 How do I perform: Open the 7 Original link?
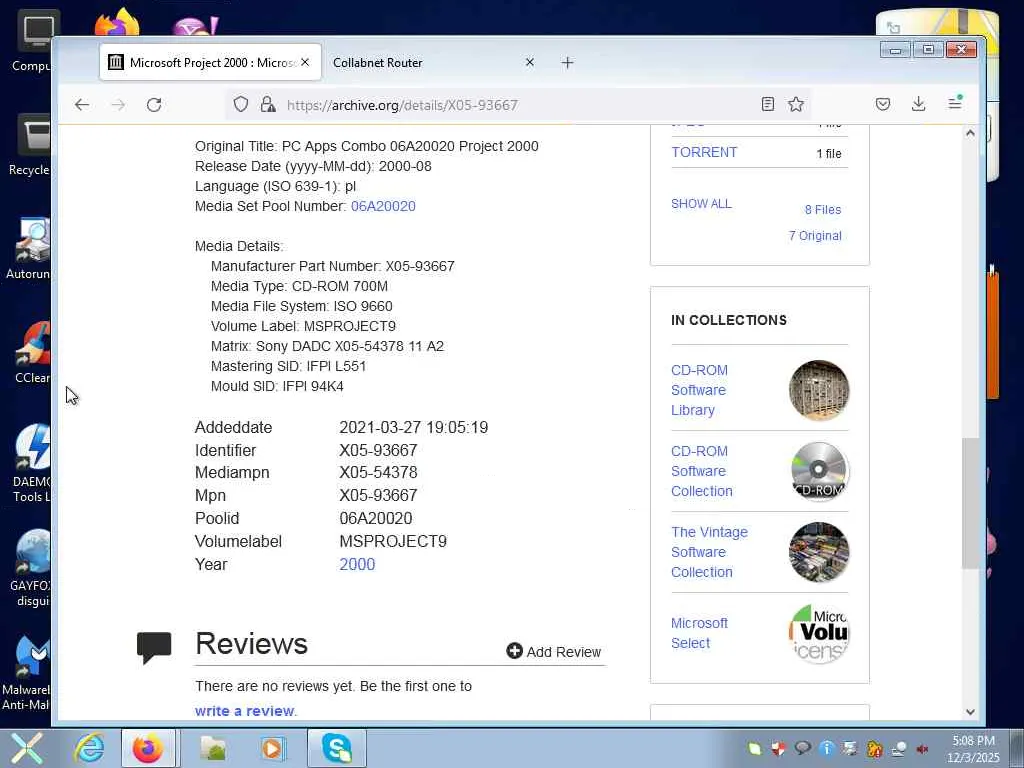click(x=815, y=236)
